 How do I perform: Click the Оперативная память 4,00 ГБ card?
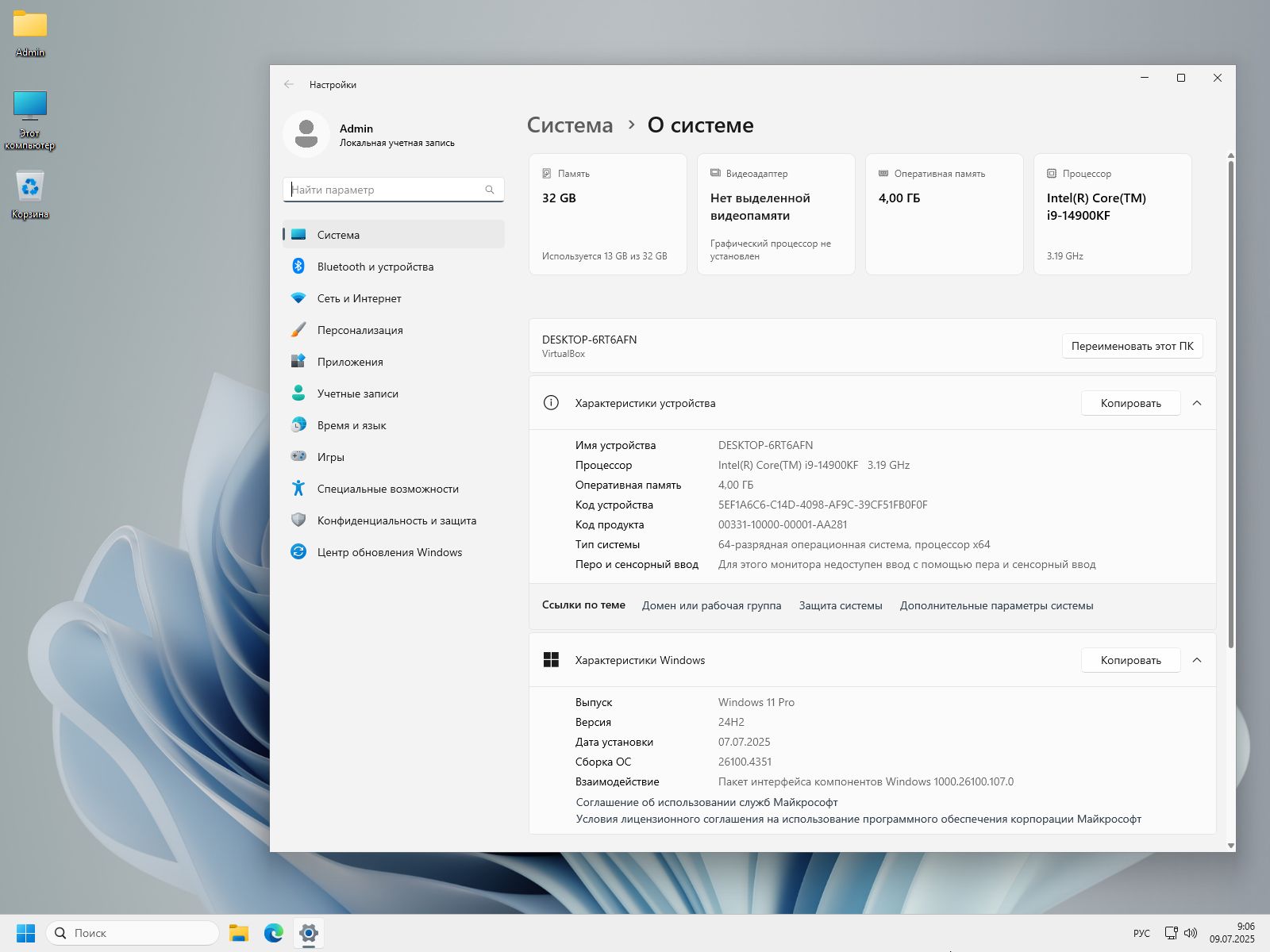click(945, 214)
